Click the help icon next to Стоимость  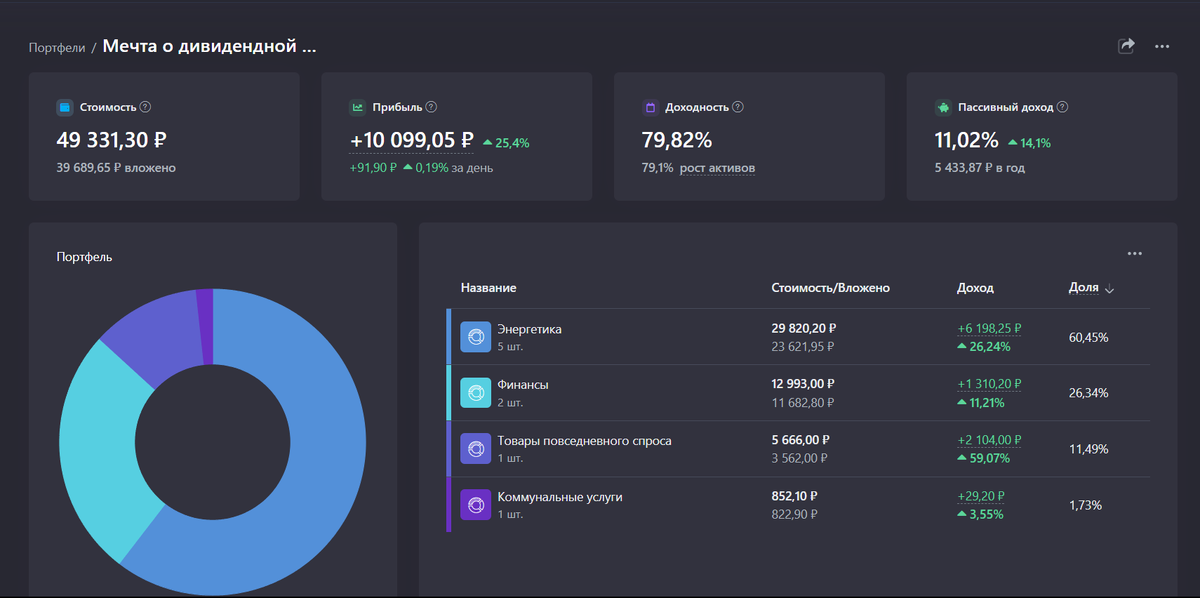[x=145, y=107]
